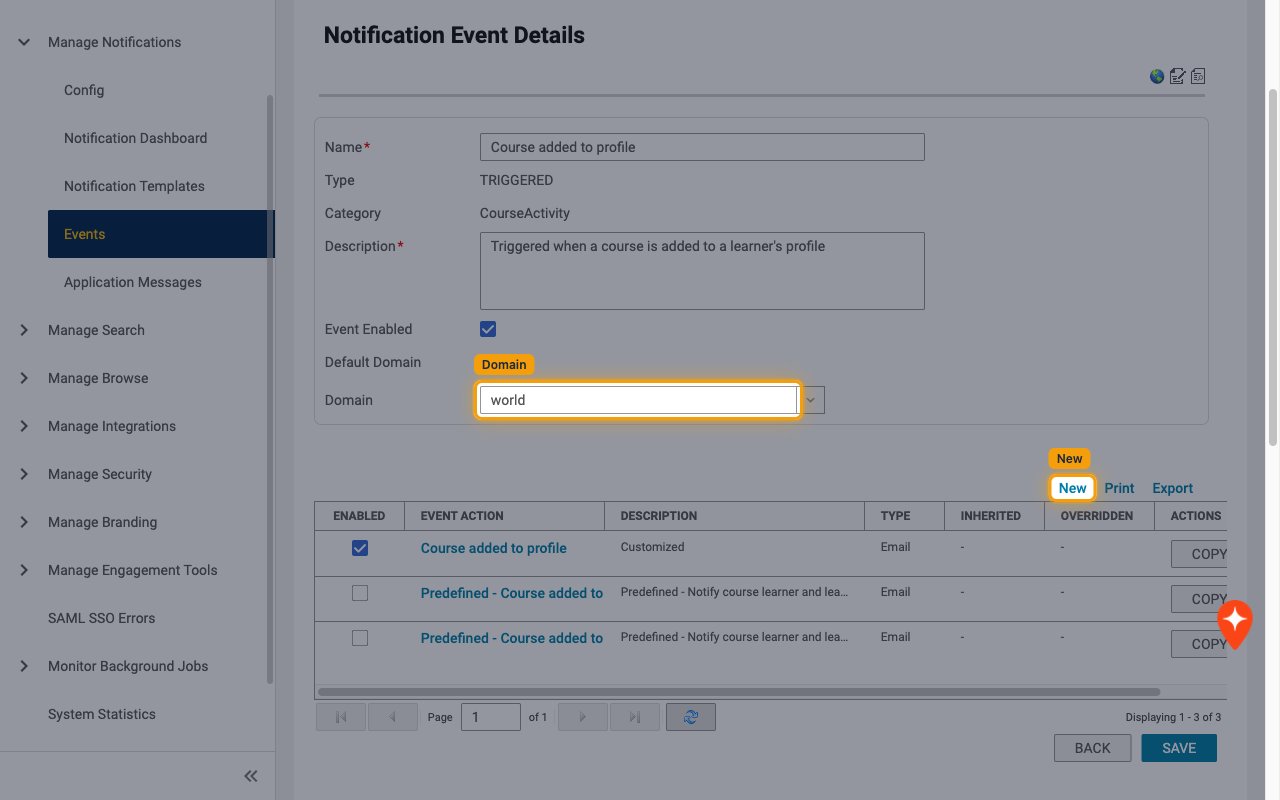Focus the Domain field containing world
This screenshot has height=800, width=1280.
coord(638,400)
